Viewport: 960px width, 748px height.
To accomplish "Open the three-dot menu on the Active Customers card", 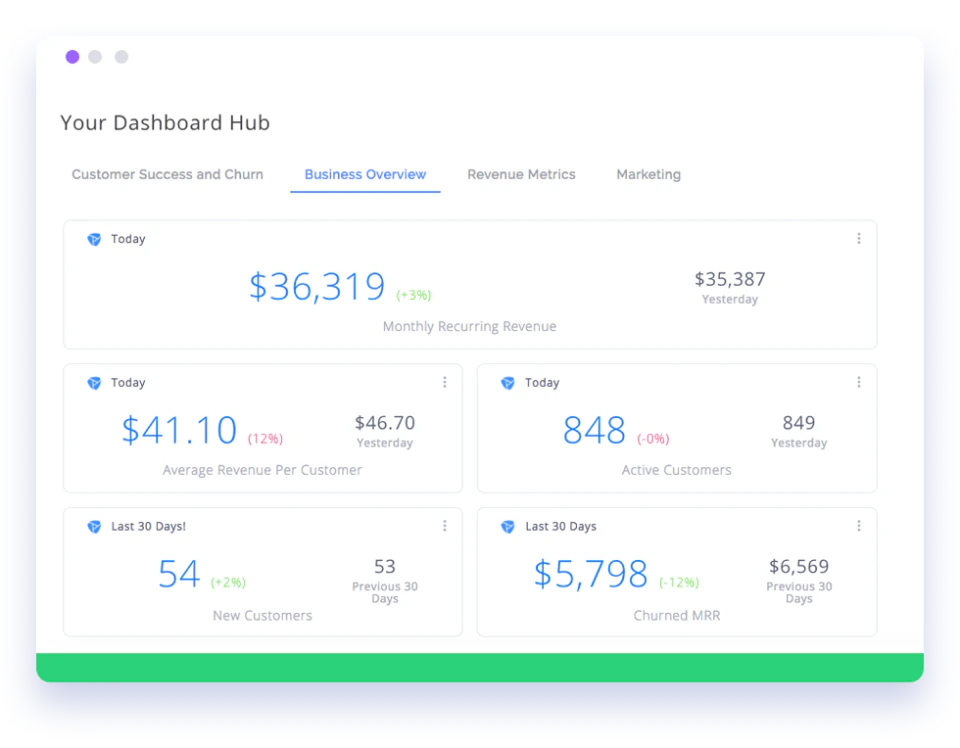I will tap(859, 382).
